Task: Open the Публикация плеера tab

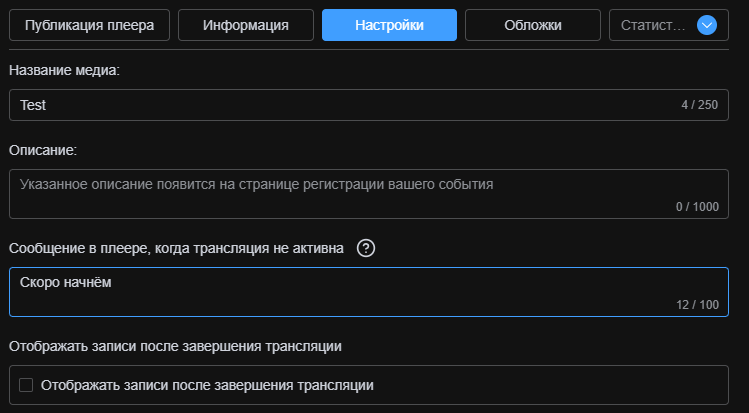Action: click(x=89, y=25)
